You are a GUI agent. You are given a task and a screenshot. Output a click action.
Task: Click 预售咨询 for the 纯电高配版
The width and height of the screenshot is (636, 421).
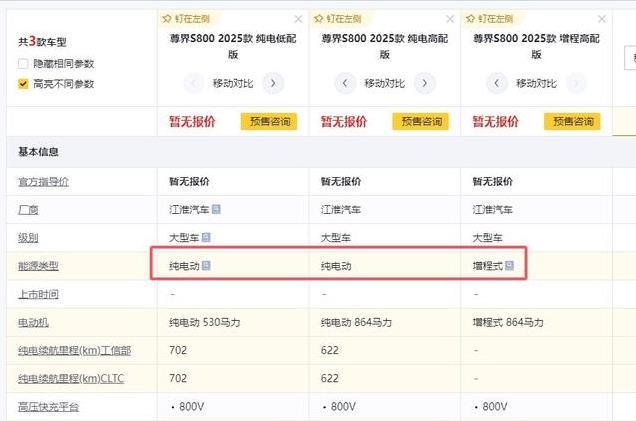coord(421,121)
